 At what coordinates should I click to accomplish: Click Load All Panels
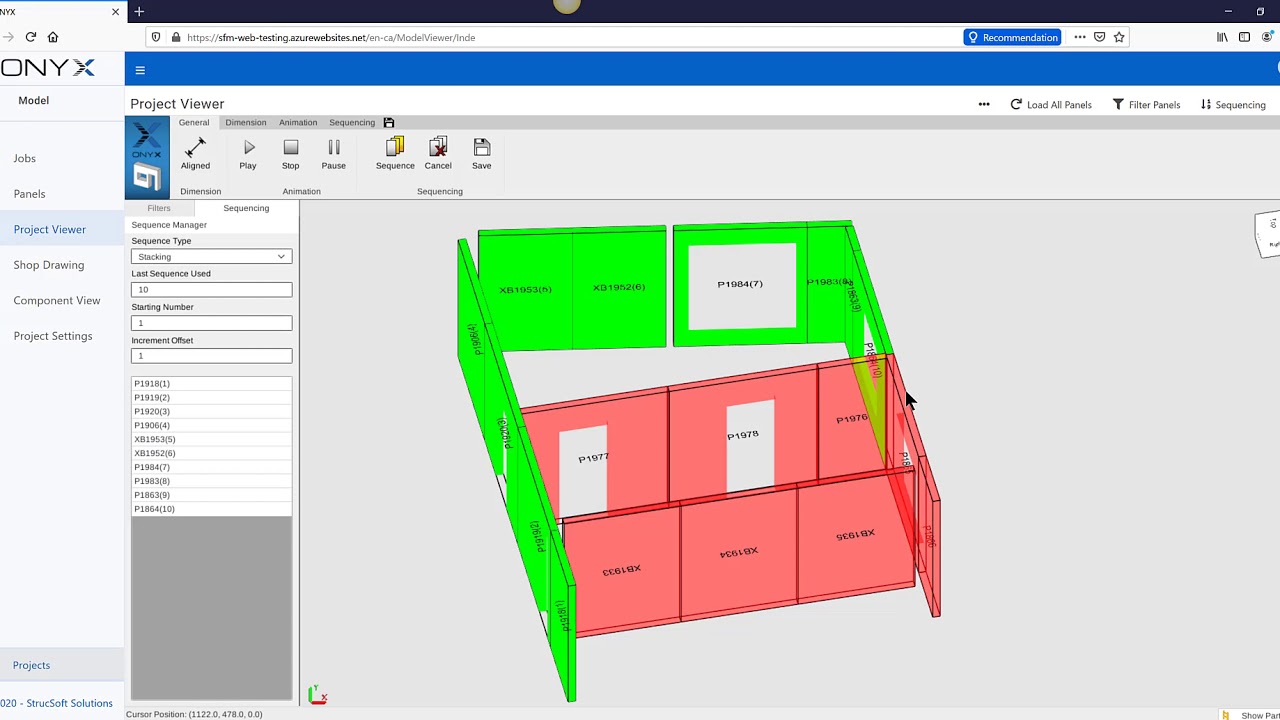(1051, 104)
